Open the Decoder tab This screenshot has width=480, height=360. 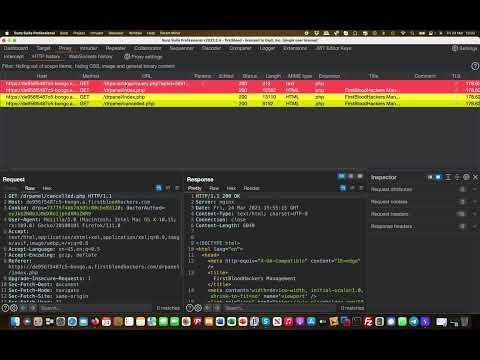211,48
